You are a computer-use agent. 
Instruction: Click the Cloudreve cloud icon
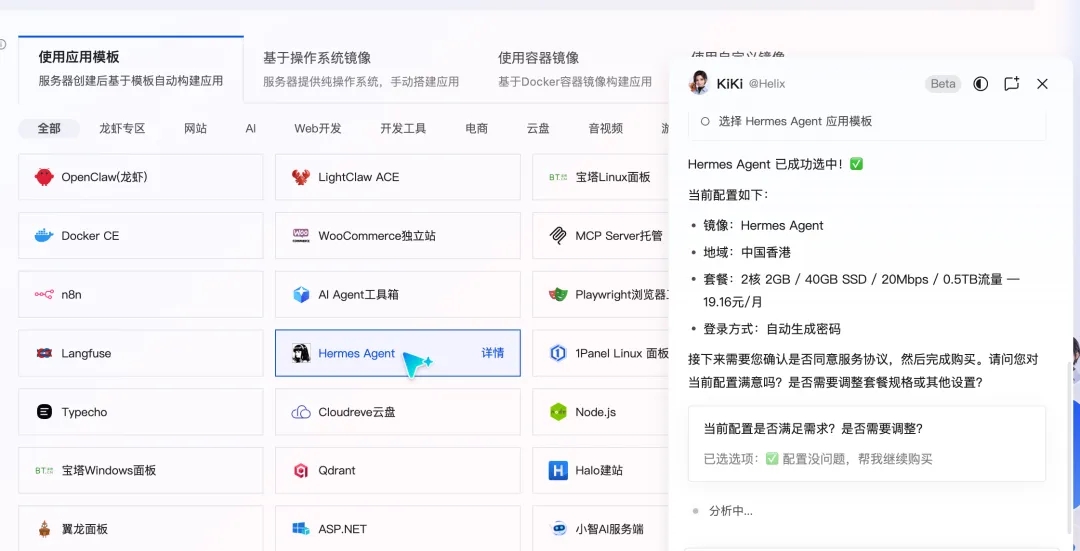point(301,412)
